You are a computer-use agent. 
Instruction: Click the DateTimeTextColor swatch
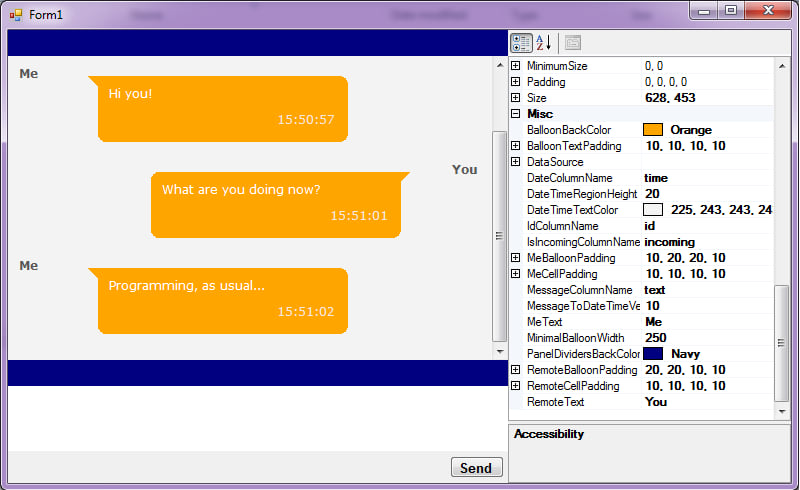pyautogui.click(x=653, y=210)
